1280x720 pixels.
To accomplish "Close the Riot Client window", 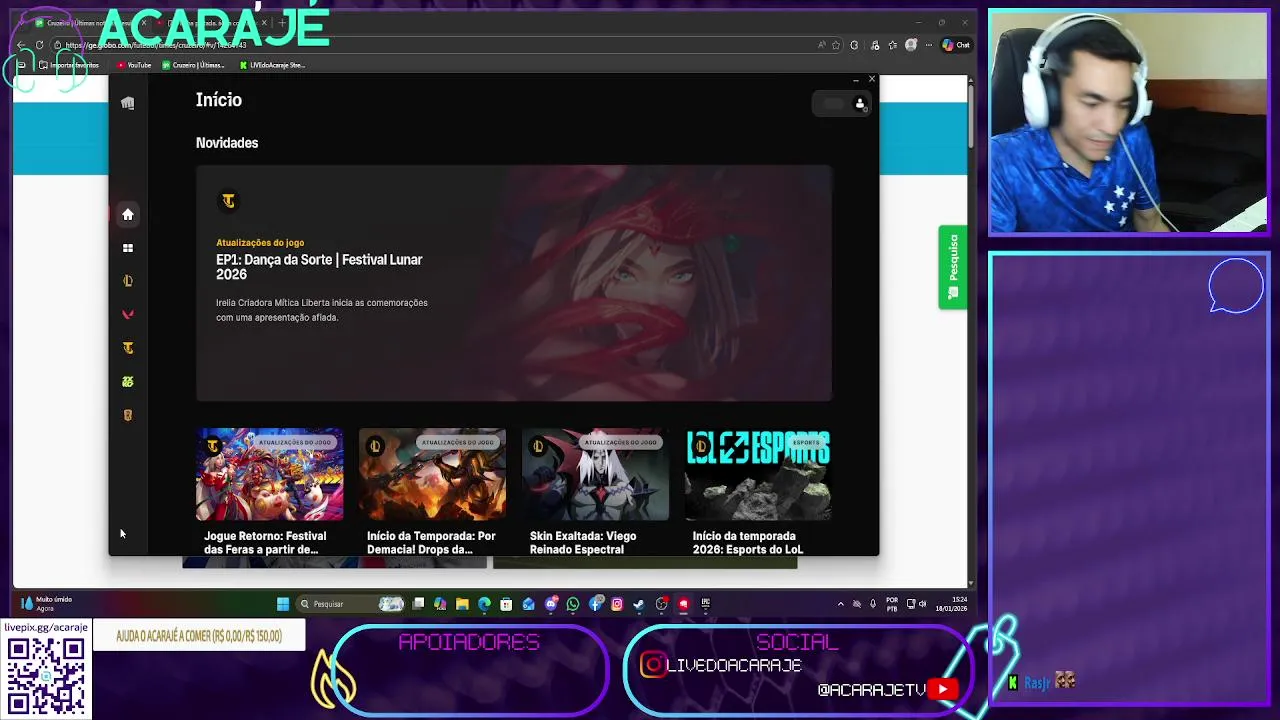I will click(872, 79).
